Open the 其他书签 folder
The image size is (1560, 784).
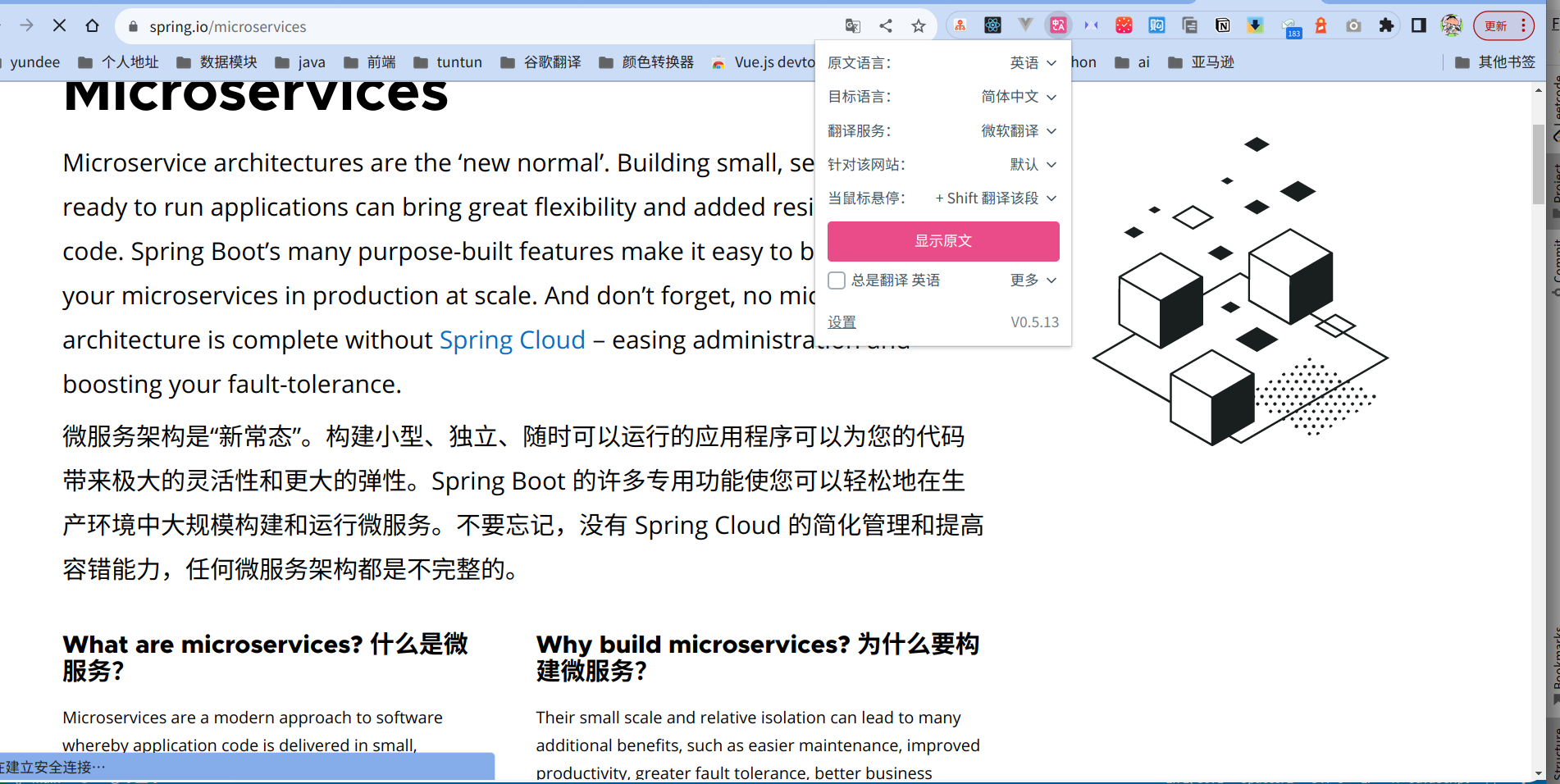tap(1495, 62)
